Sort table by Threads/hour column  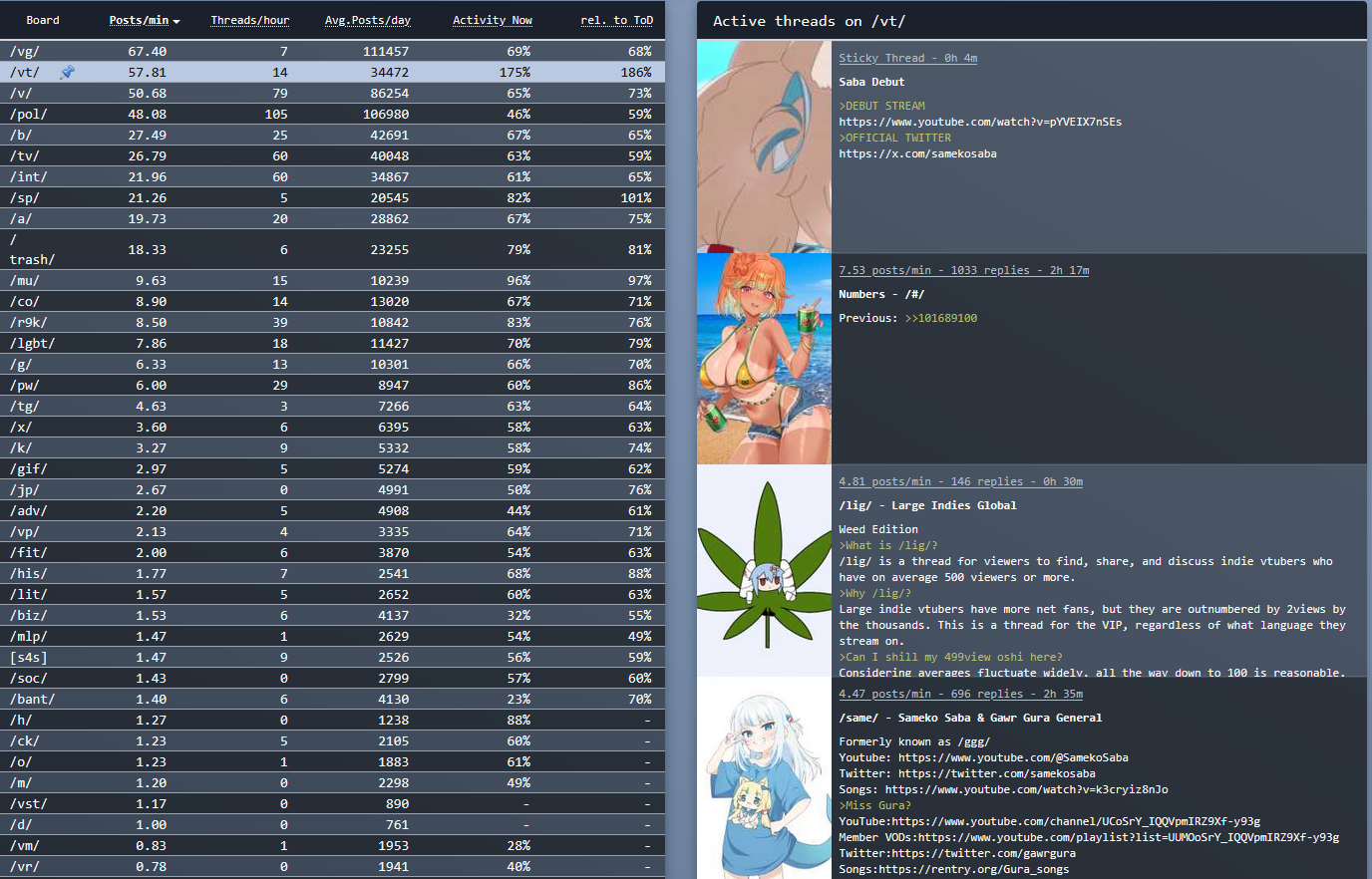coord(249,20)
